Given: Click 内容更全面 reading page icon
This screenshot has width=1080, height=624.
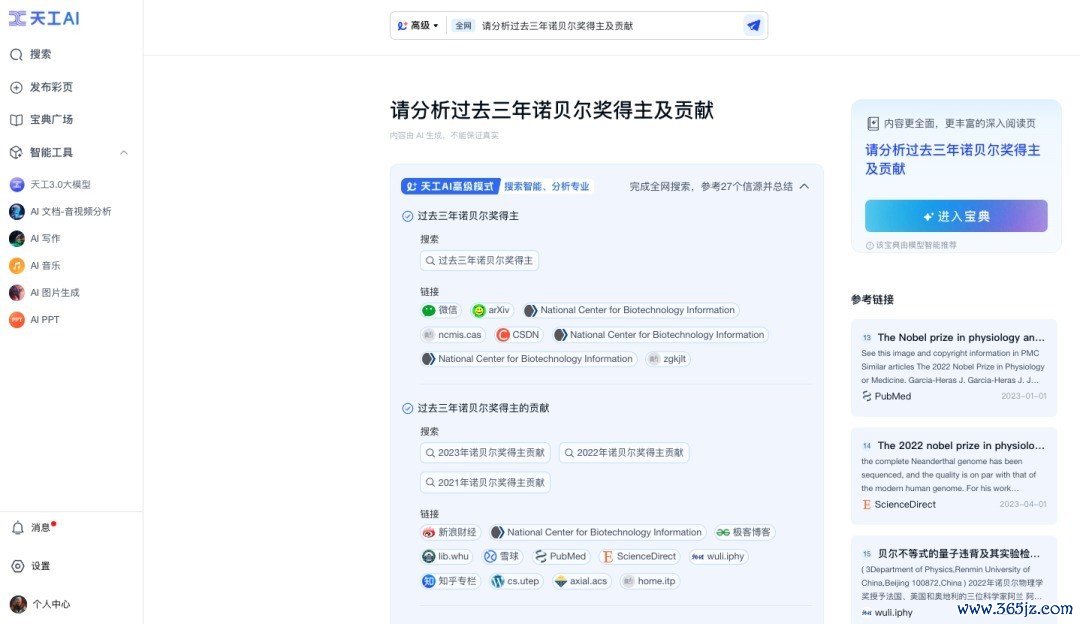Looking at the screenshot, I should (873, 123).
